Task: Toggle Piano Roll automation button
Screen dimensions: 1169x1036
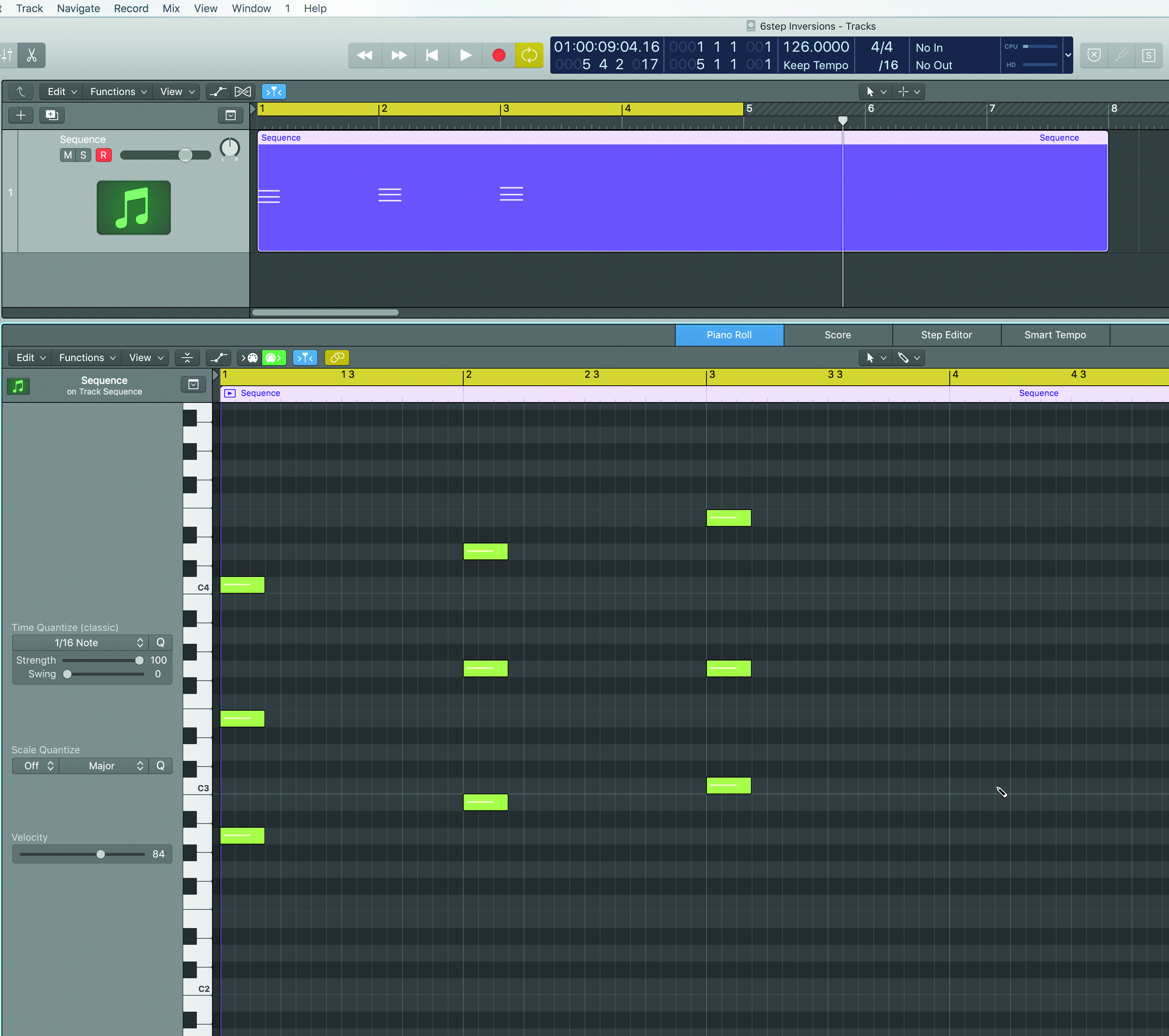Action: click(218, 358)
